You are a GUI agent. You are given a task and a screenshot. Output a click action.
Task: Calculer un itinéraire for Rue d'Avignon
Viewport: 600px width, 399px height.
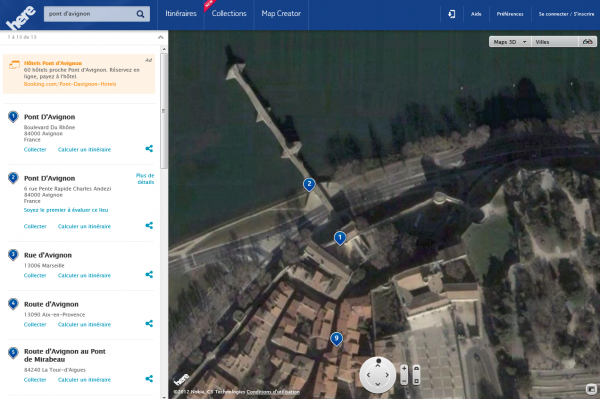(x=84, y=275)
